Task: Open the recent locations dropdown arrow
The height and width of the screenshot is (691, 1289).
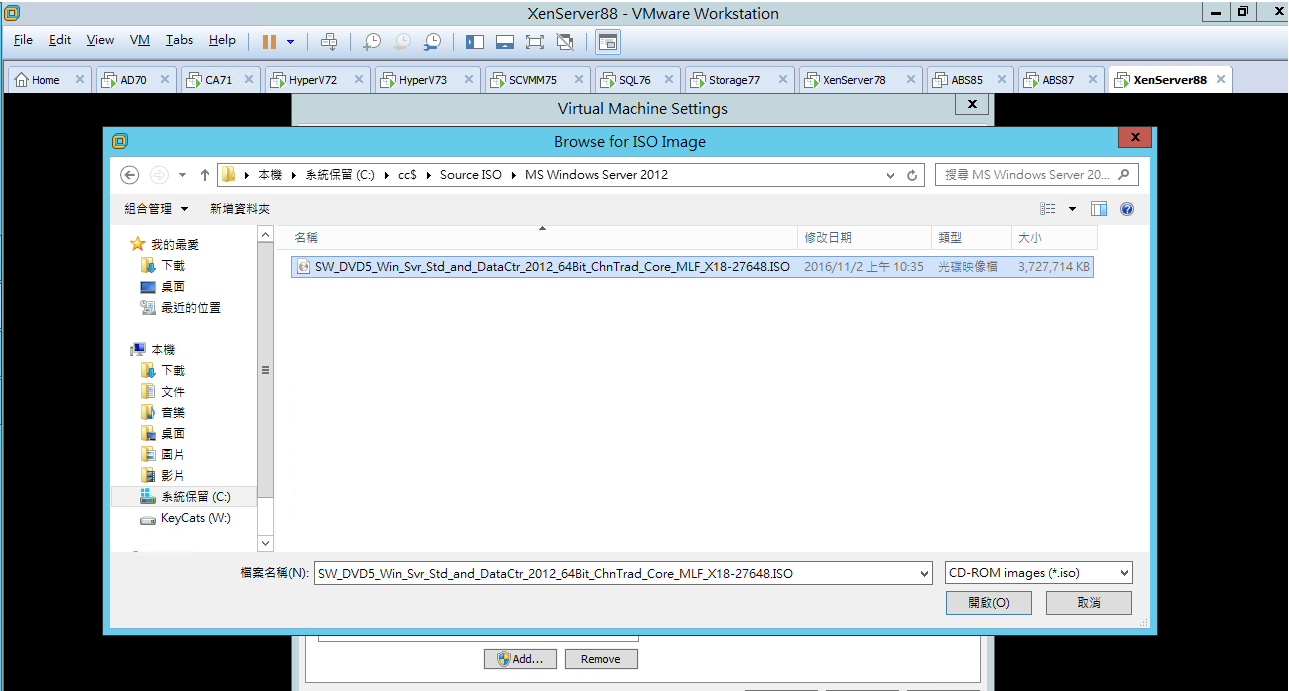Action: [182, 175]
